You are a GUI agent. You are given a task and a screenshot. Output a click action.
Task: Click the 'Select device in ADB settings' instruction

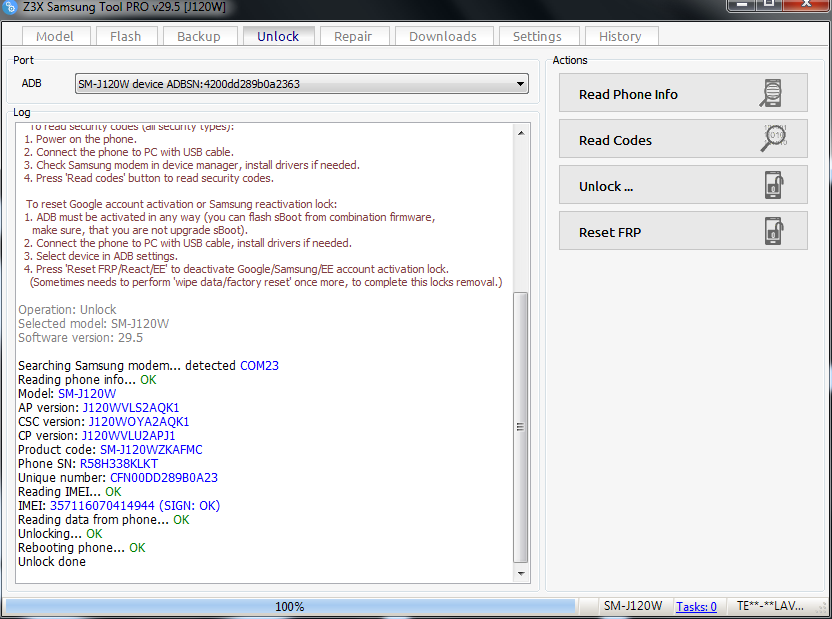click(100, 256)
